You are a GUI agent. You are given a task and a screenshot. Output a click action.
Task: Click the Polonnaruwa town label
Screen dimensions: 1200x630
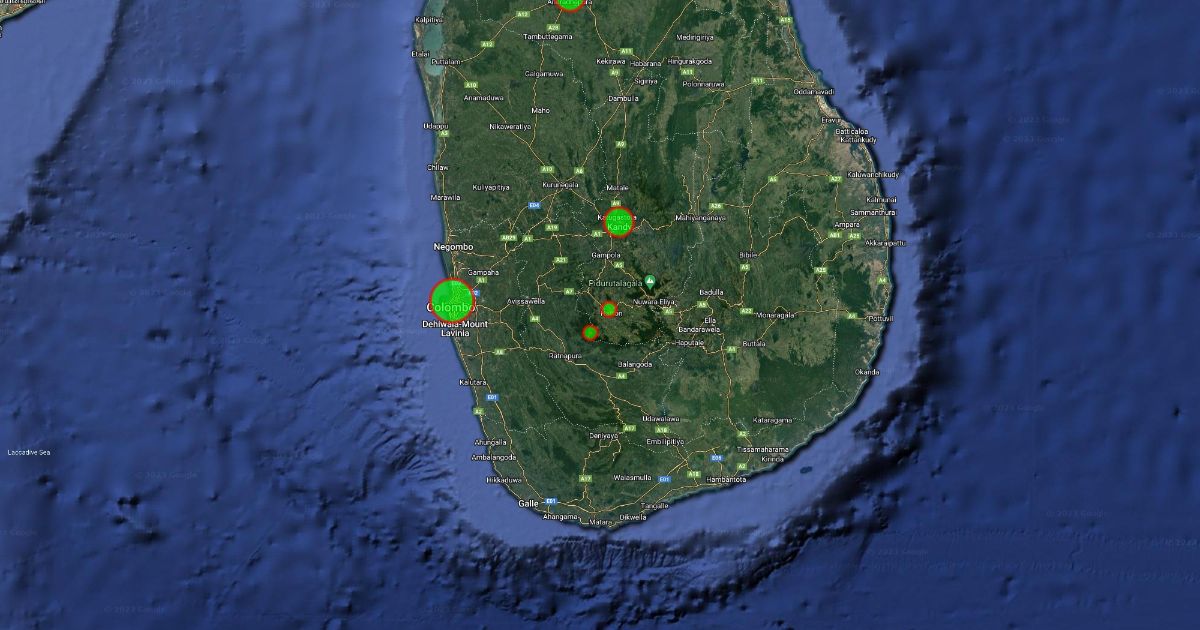point(705,85)
